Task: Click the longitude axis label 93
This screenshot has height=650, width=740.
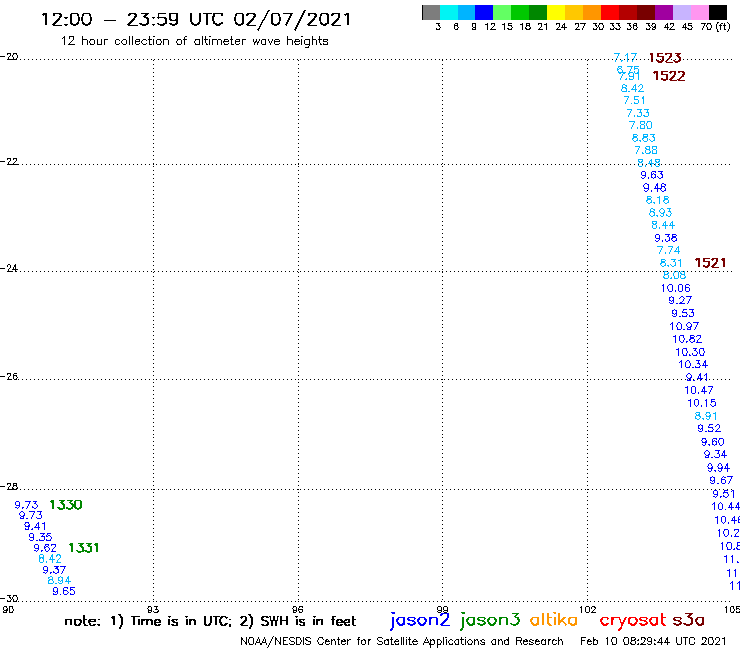Action: 153,609
